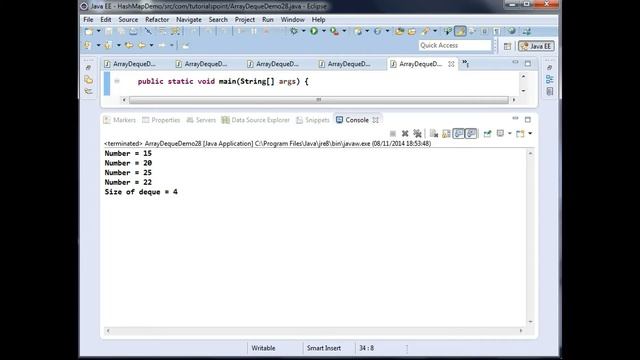Expand the Run configurations dropdown arrow
Screen dimensions: 640x360
[324, 31]
